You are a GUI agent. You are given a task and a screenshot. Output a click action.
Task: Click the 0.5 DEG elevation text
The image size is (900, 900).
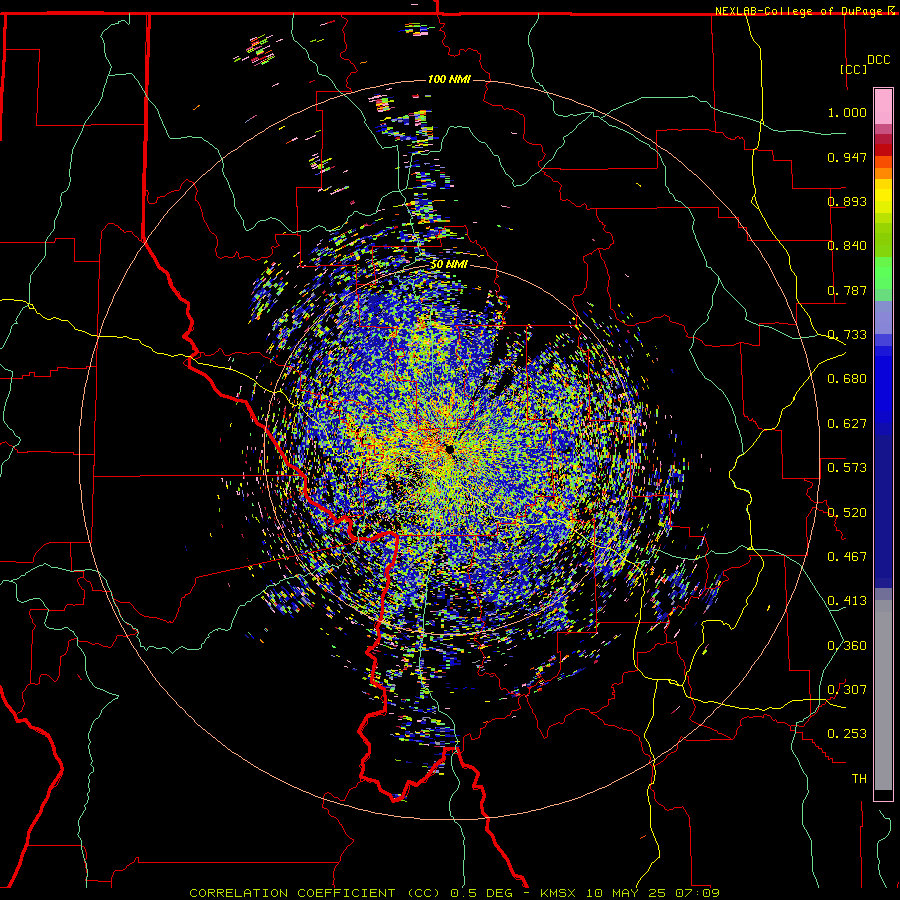[482, 893]
